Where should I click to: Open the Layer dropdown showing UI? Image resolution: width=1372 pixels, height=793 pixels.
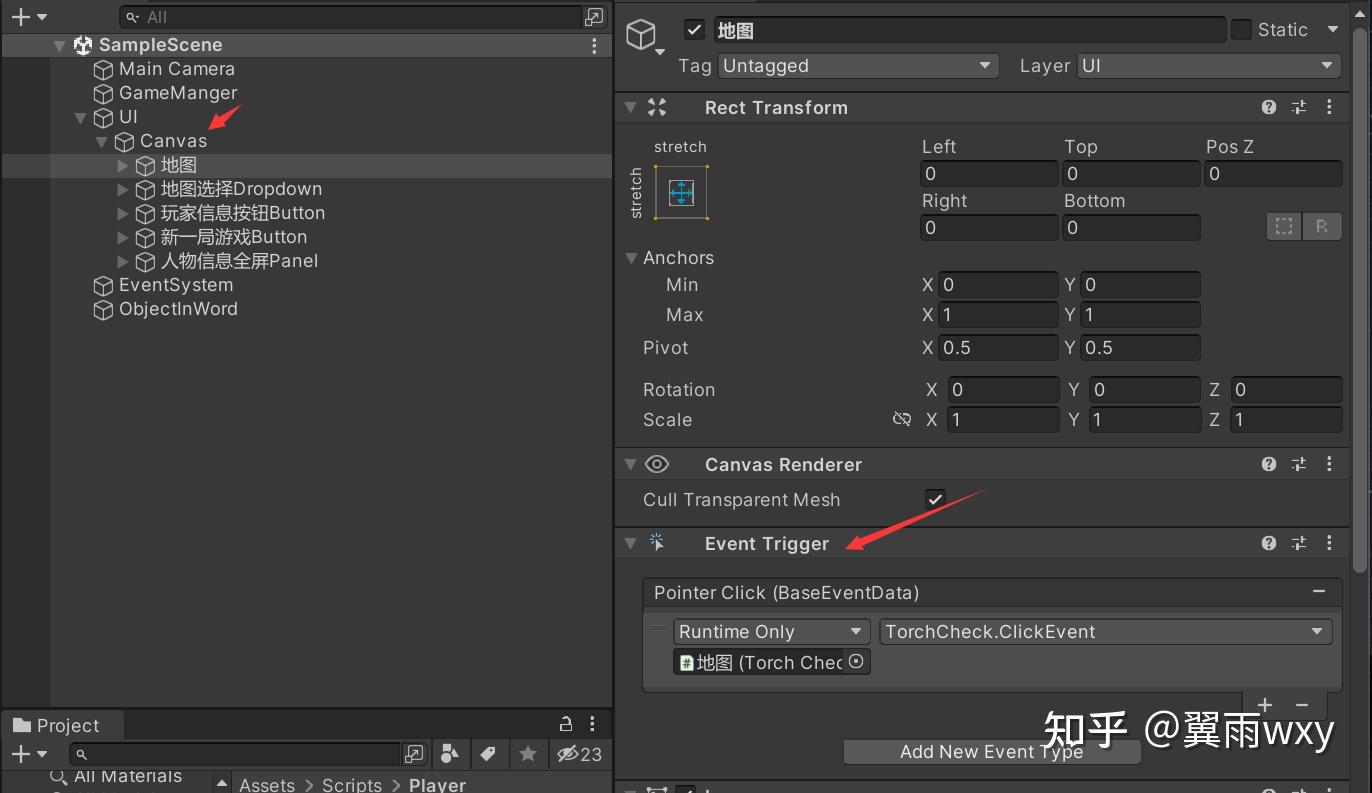click(x=1208, y=66)
